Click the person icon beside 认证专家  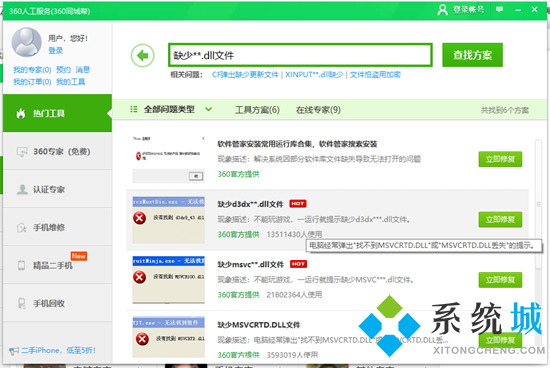(22, 189)
